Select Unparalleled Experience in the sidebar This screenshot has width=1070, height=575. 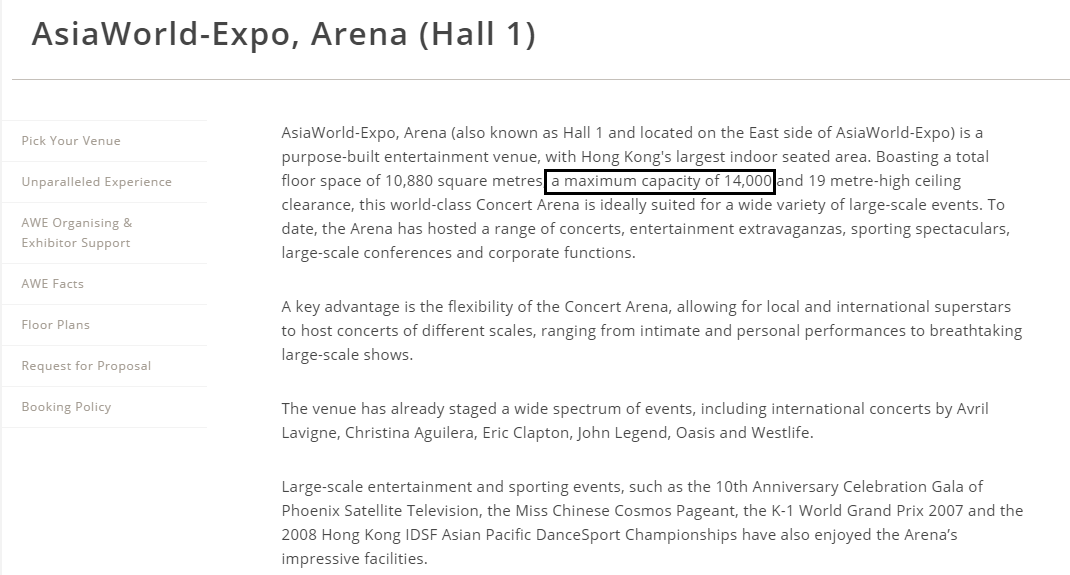(96, 182)
